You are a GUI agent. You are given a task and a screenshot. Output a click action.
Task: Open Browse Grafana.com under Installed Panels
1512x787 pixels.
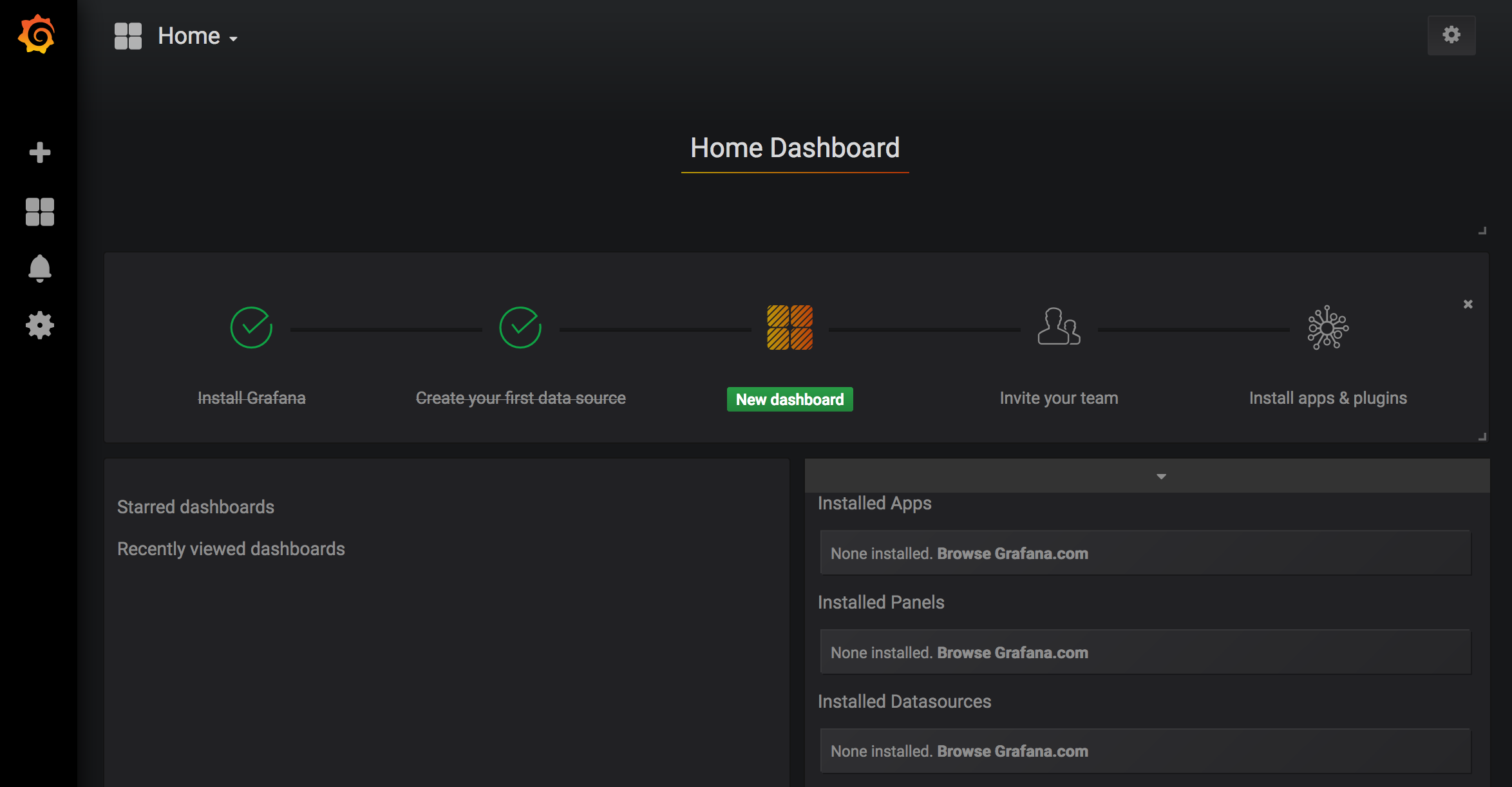[1012, 652]
